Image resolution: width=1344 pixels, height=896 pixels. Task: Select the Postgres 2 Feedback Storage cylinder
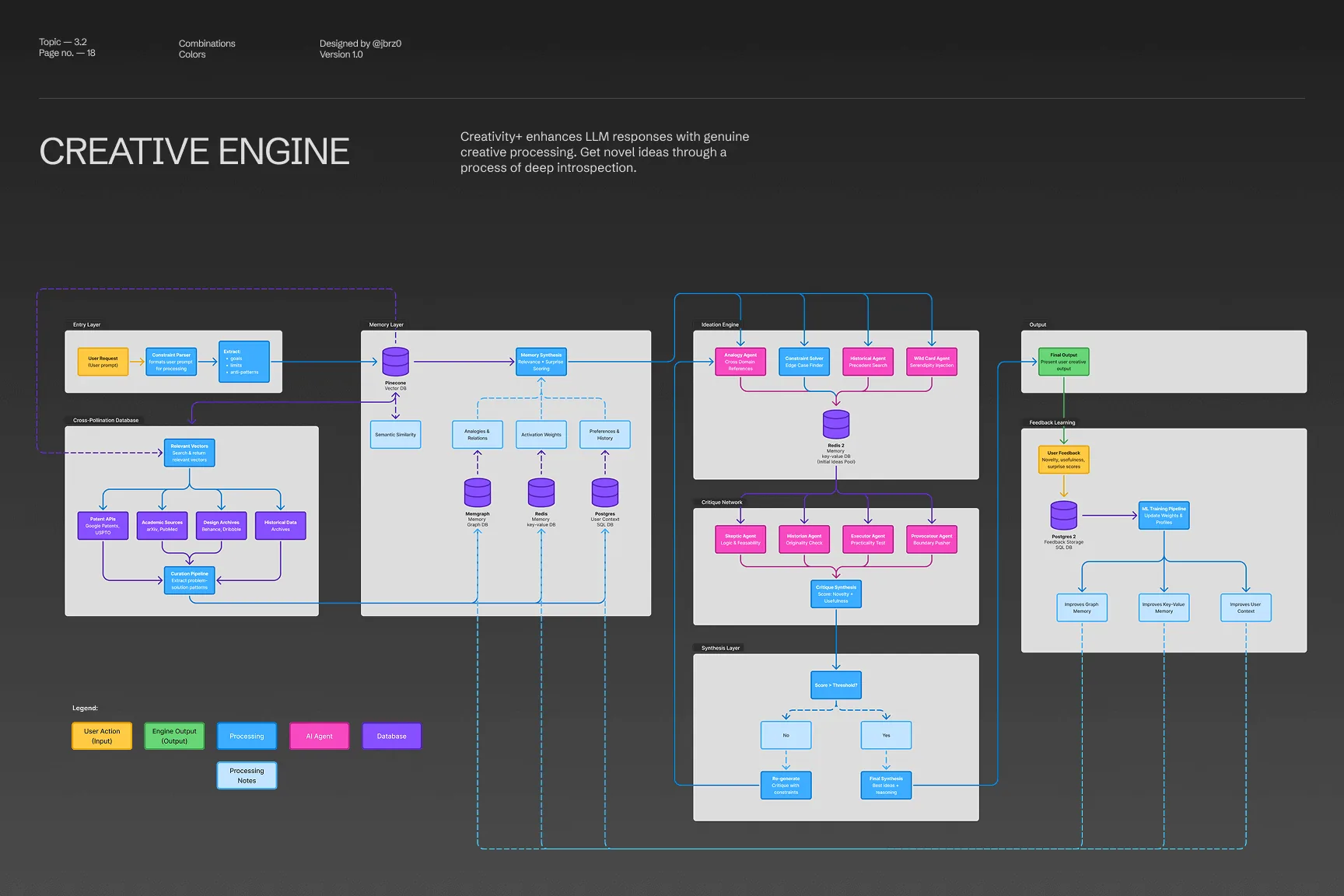[1064, 515]
